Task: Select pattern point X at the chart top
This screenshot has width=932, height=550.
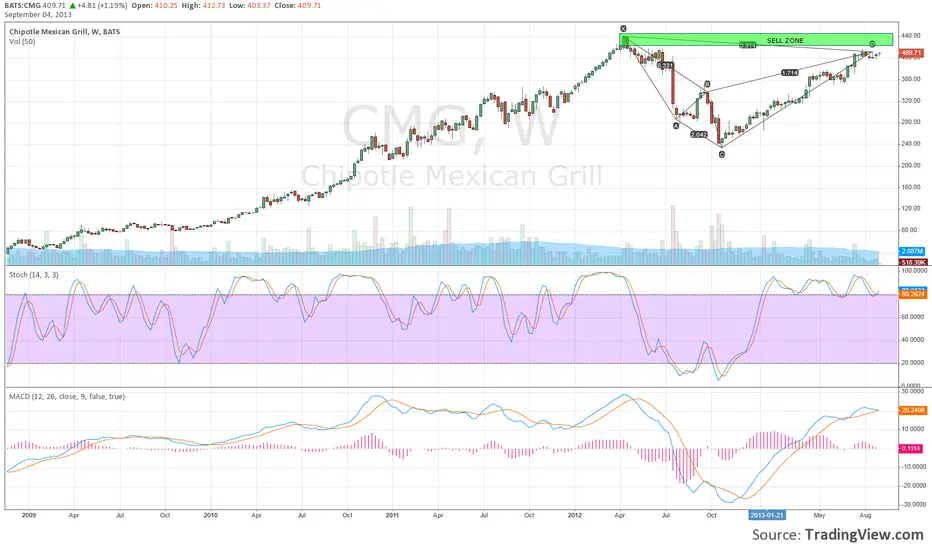Action: pyautogui.click(x=623, y=29)
